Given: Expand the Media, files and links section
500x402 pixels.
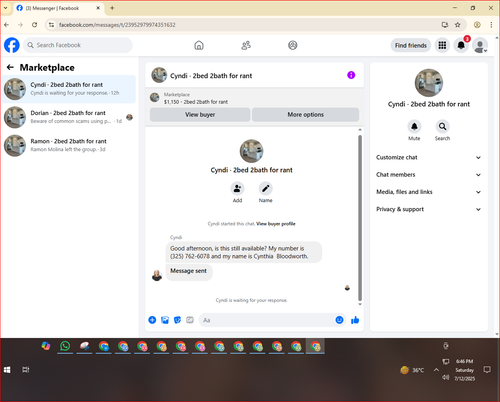Looking at the screenshot, I should tap(428, 192).
